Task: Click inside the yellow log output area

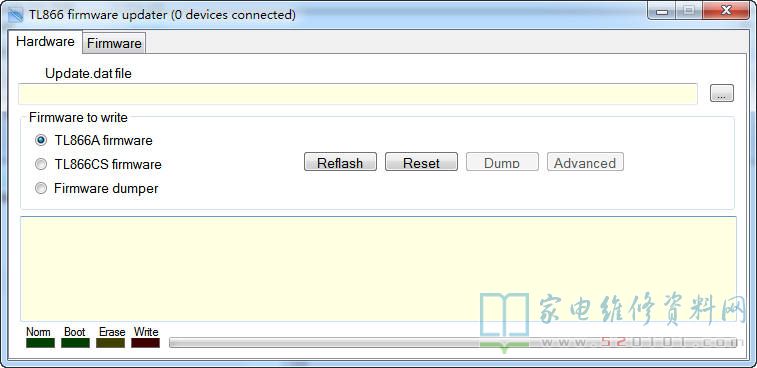Action: coord(378,269)
